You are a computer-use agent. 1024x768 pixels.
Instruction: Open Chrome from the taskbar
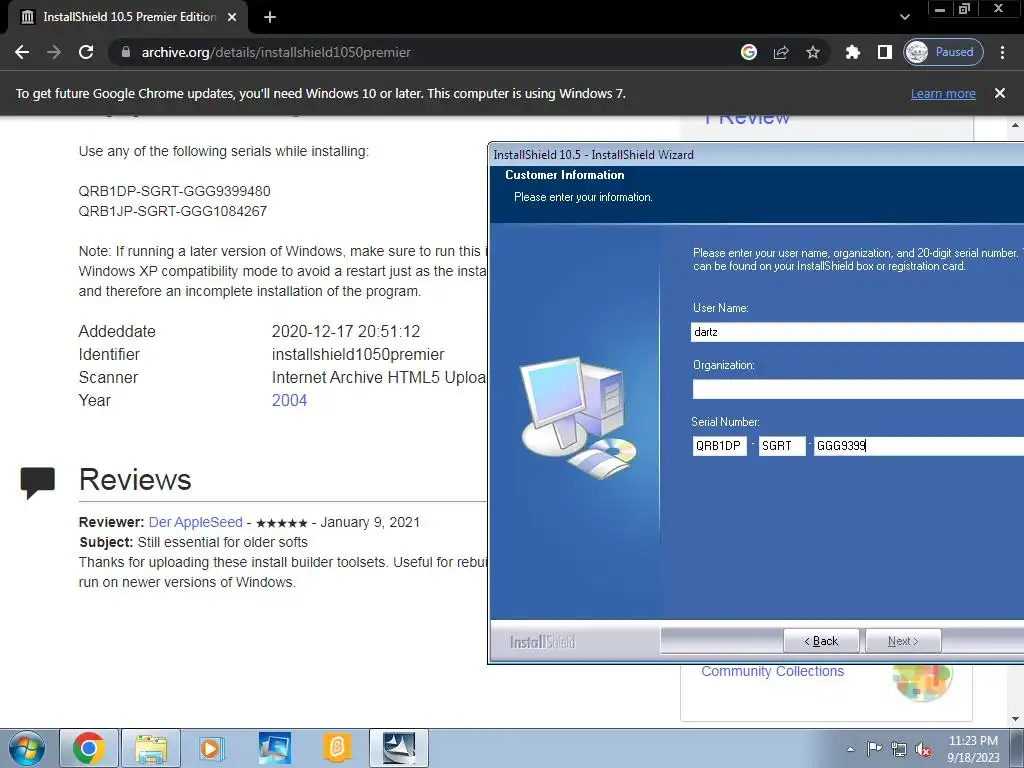(x=89, y=748)
